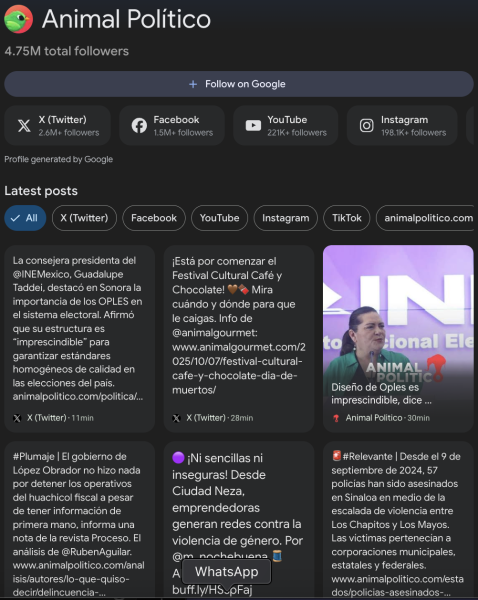Click purple circle emoji in Ni sencillas post
Viewport: 478px width, 600px height.
[178, 457]
